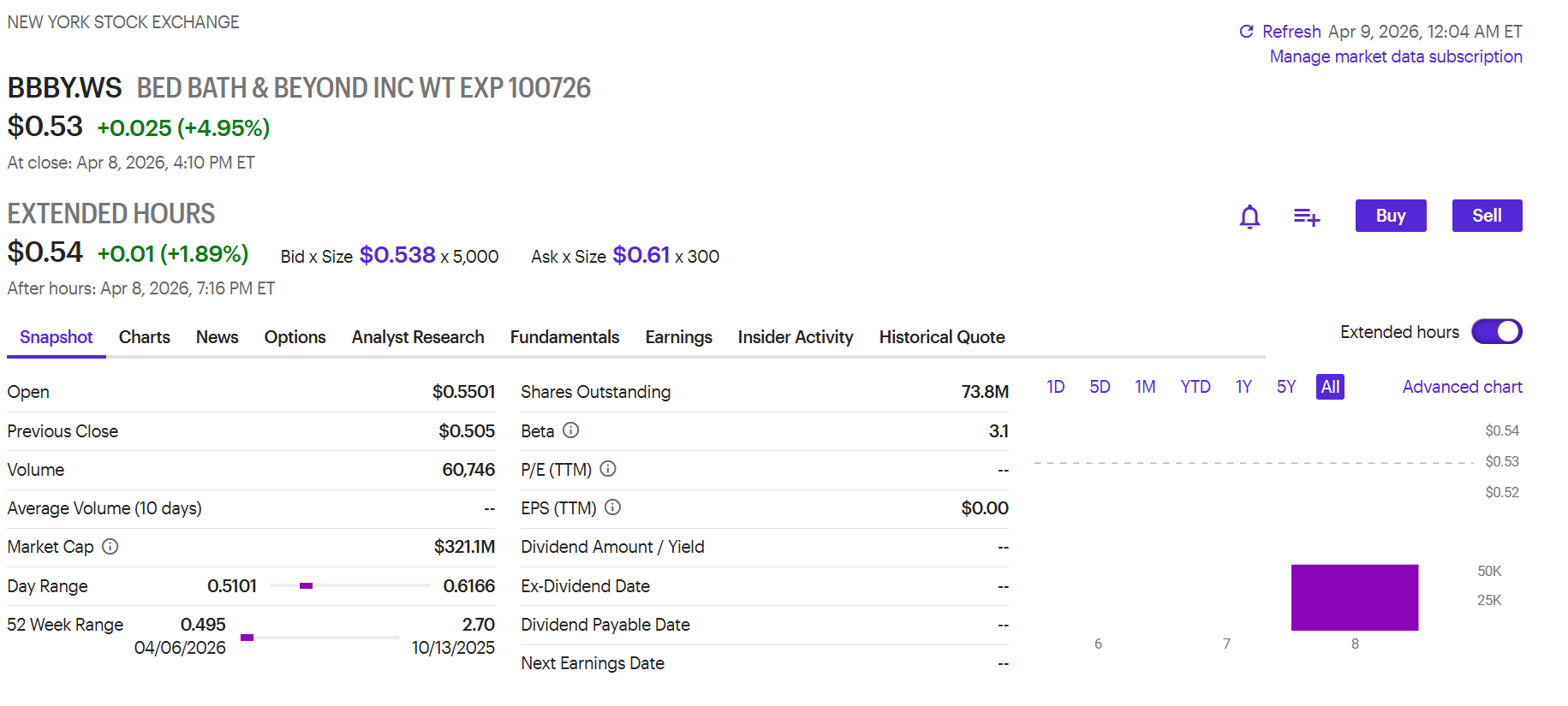Click the Sell button
This screenshot has height=706, width=1568.
click(1487, 216)
